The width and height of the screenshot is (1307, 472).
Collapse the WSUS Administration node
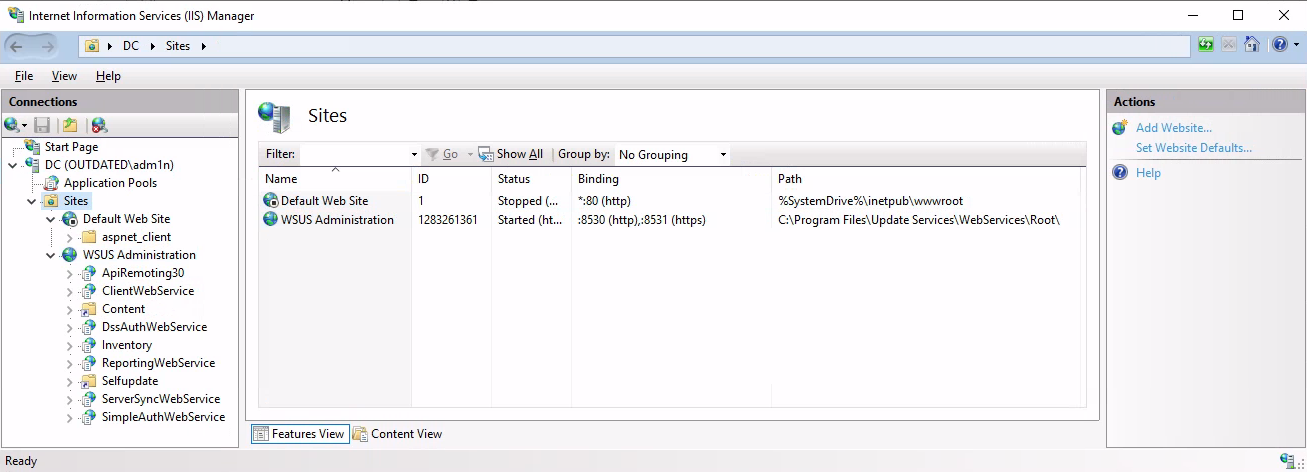tap(51, 255)
